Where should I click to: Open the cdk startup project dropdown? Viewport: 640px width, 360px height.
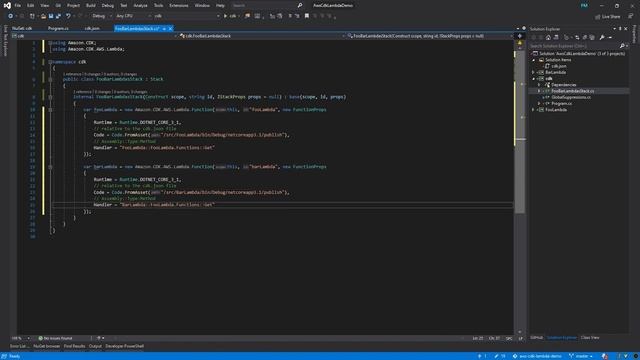click(187, 16)
